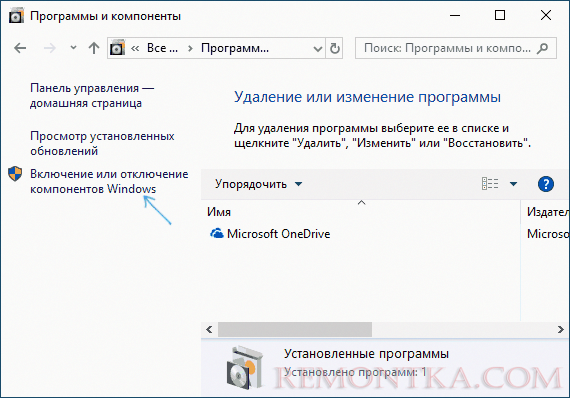The image size is (570, 398).
Task: Click the OneDrive publisher cell 'Microso'
Action: (548, 234)
